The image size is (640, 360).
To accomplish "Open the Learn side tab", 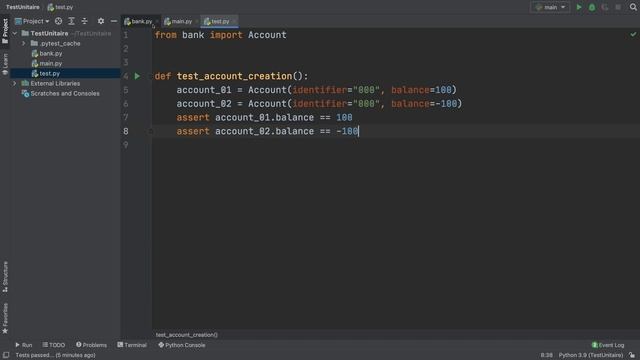I will pyautogui.click(x=5, y=64).
